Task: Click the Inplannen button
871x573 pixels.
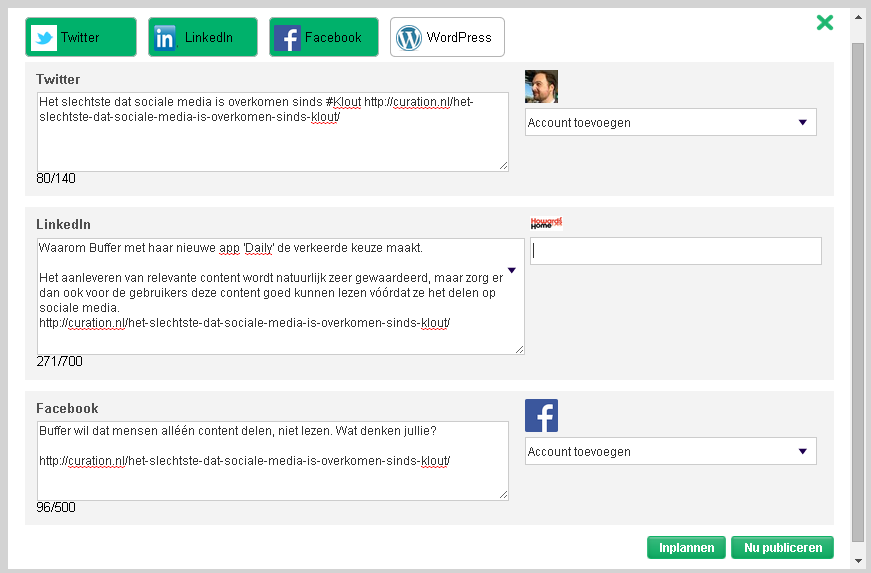Action: pyautogui.click(x=686, y=547)
